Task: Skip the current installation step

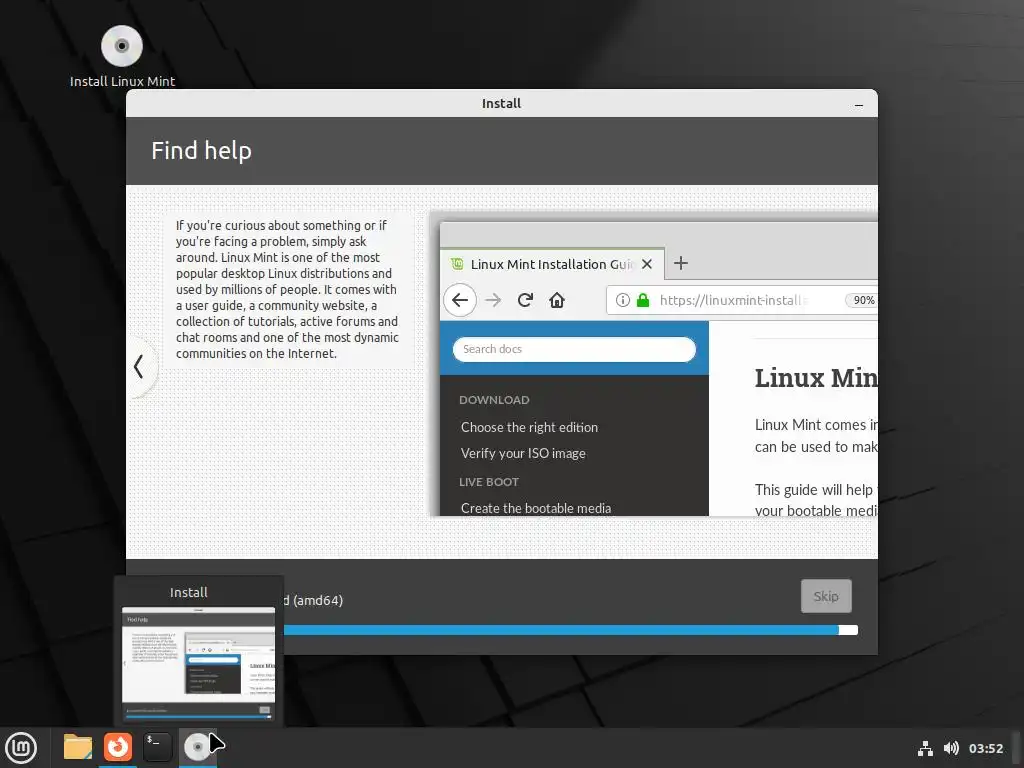Action: (x=826, y=596)
